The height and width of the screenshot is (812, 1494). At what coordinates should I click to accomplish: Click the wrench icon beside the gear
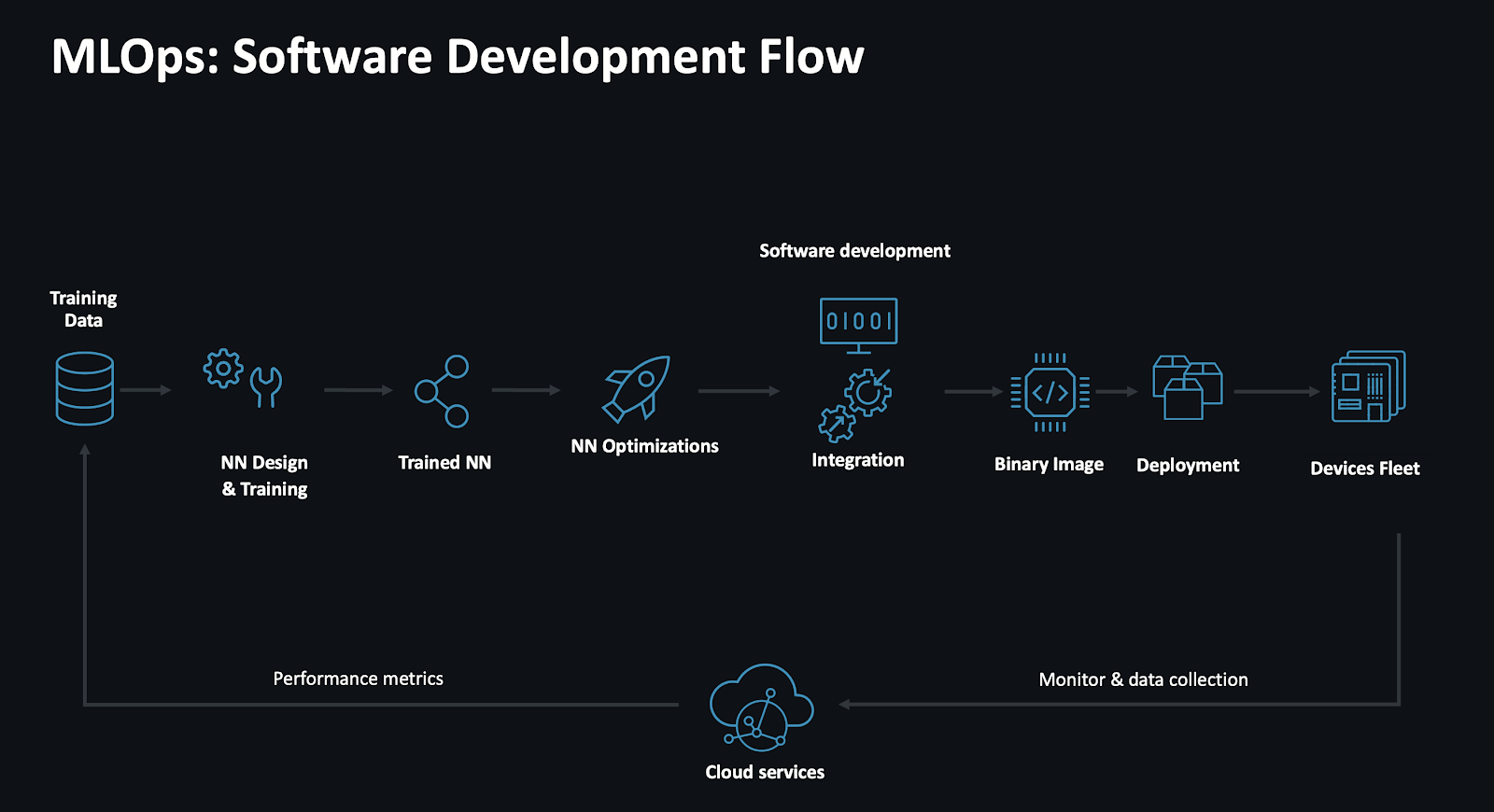tap(266, 386)
